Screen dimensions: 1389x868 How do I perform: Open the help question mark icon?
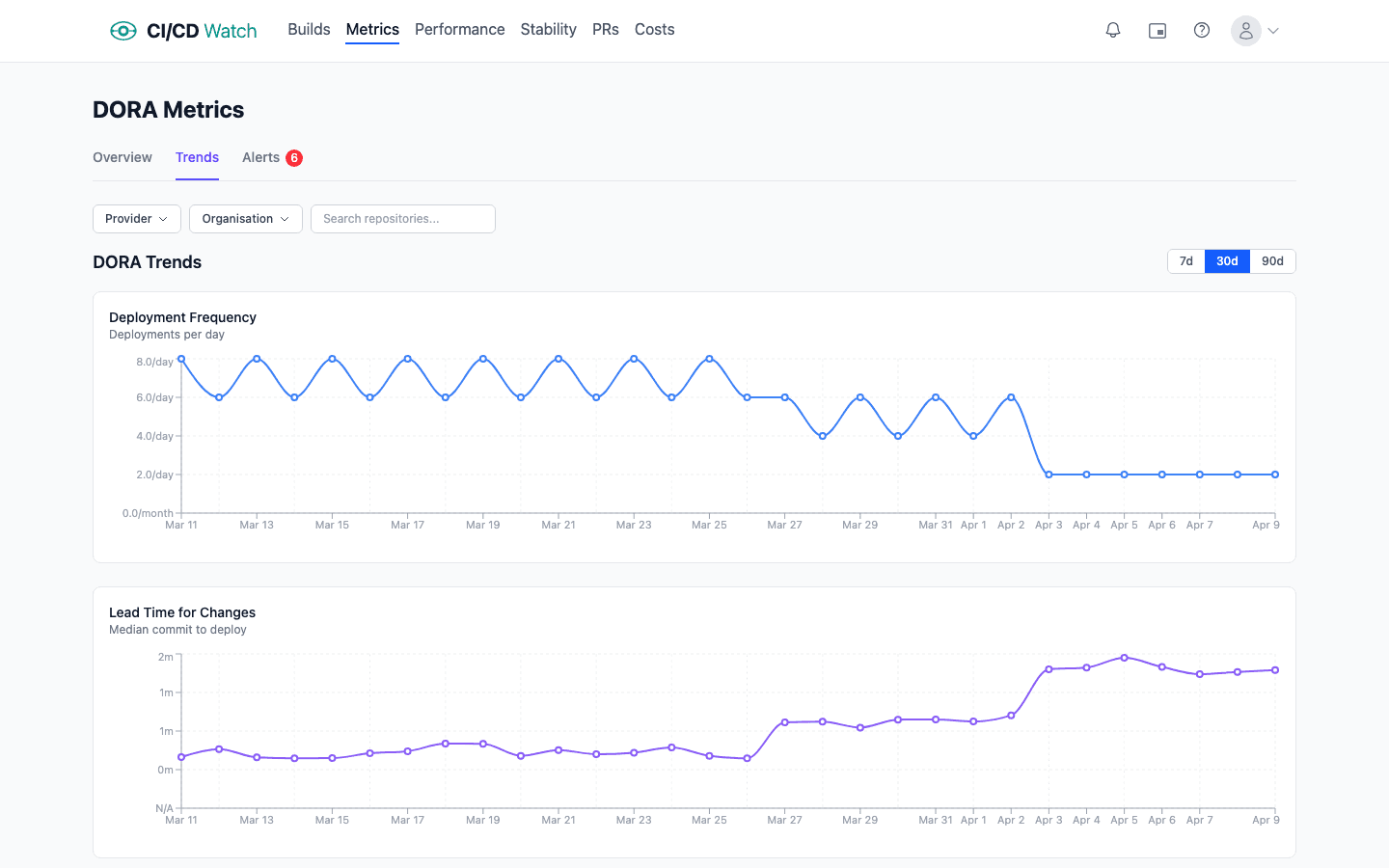pyautogui.click(x=1202, y=30)
